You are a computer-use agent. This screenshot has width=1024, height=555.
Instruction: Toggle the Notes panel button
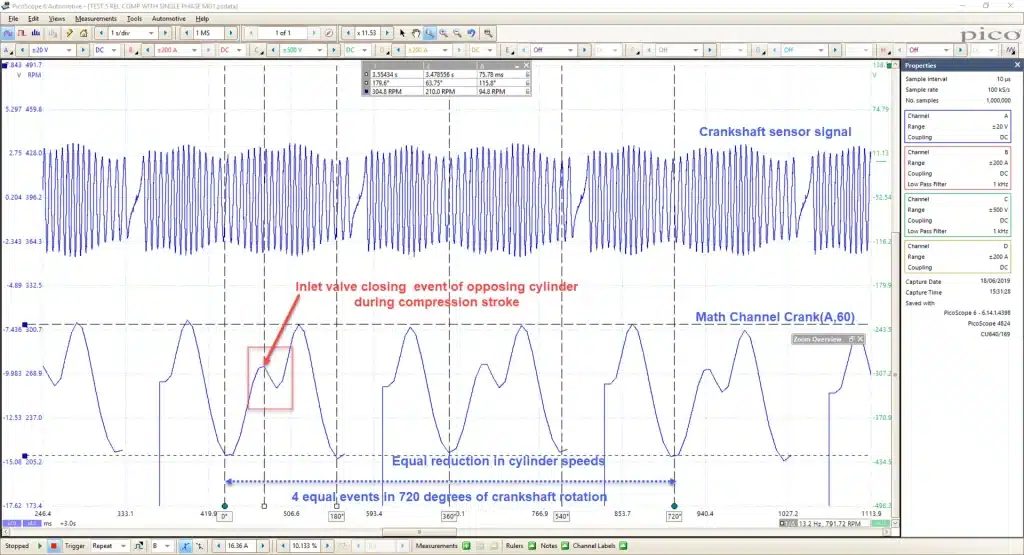(x=565, y=546)
